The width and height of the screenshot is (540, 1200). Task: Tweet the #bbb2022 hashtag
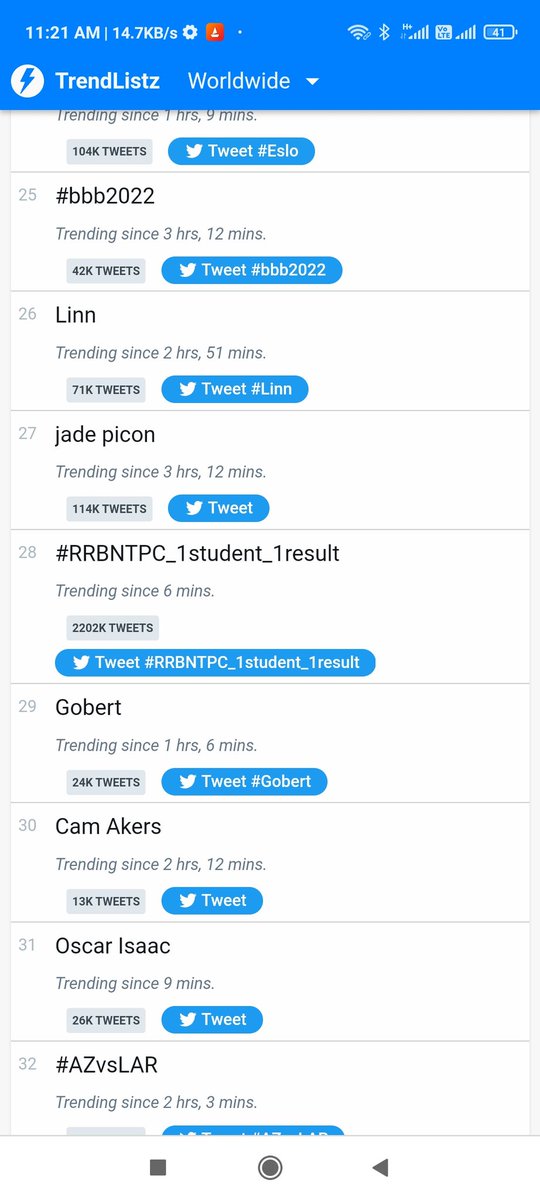coord(252,270)
